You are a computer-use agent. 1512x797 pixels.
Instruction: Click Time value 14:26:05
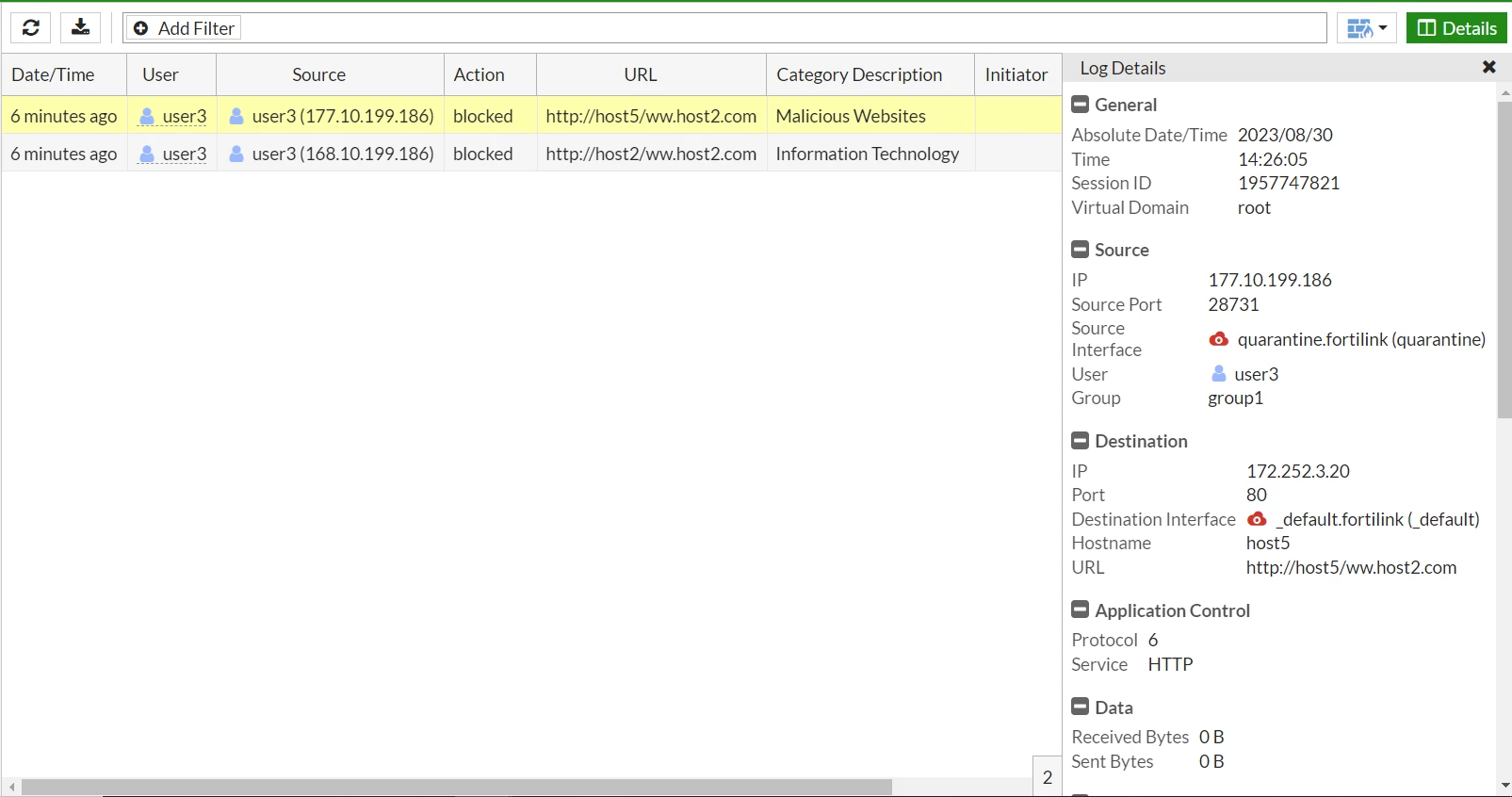(1273, 159)
